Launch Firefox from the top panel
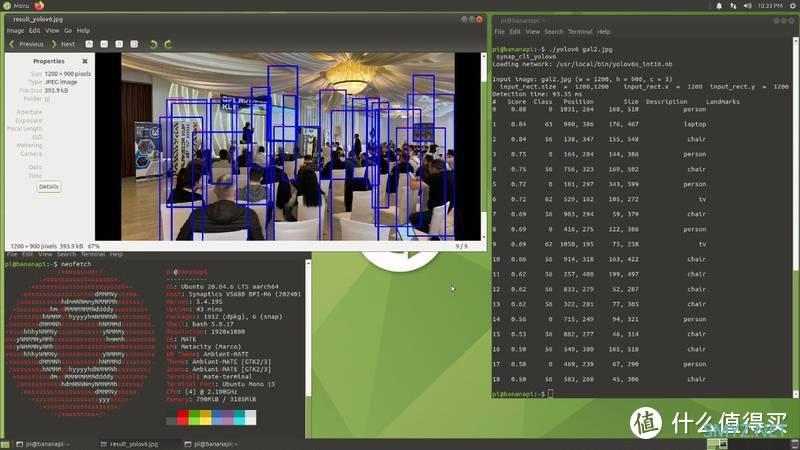 39,6
